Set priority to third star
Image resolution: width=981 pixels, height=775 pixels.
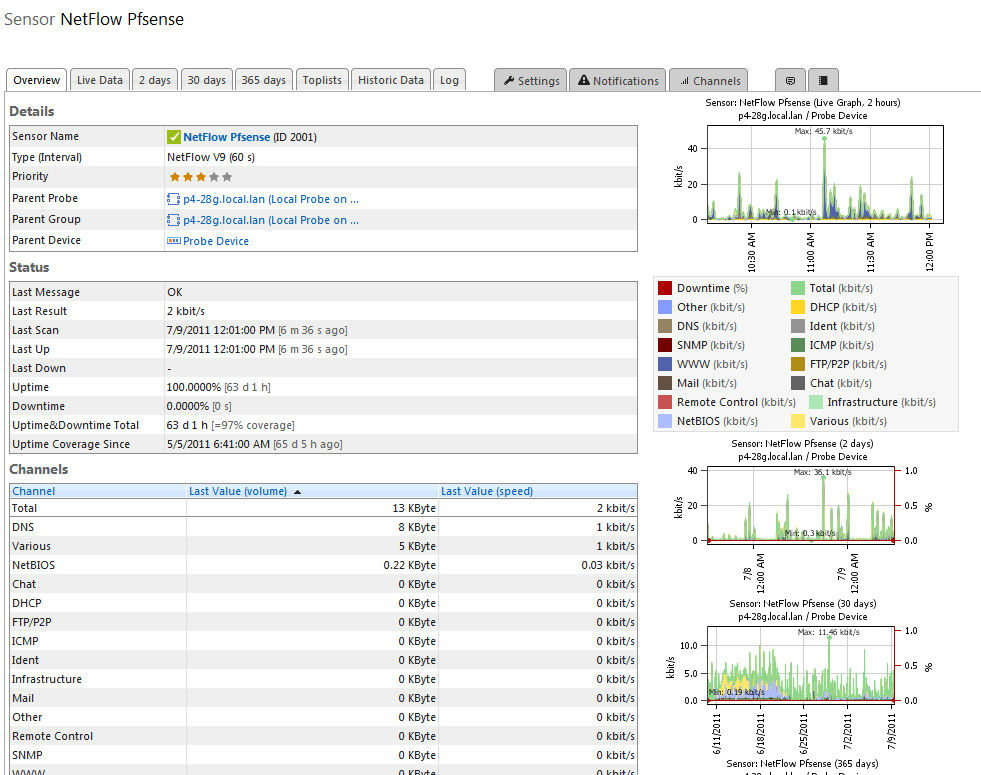click(201, 177)
